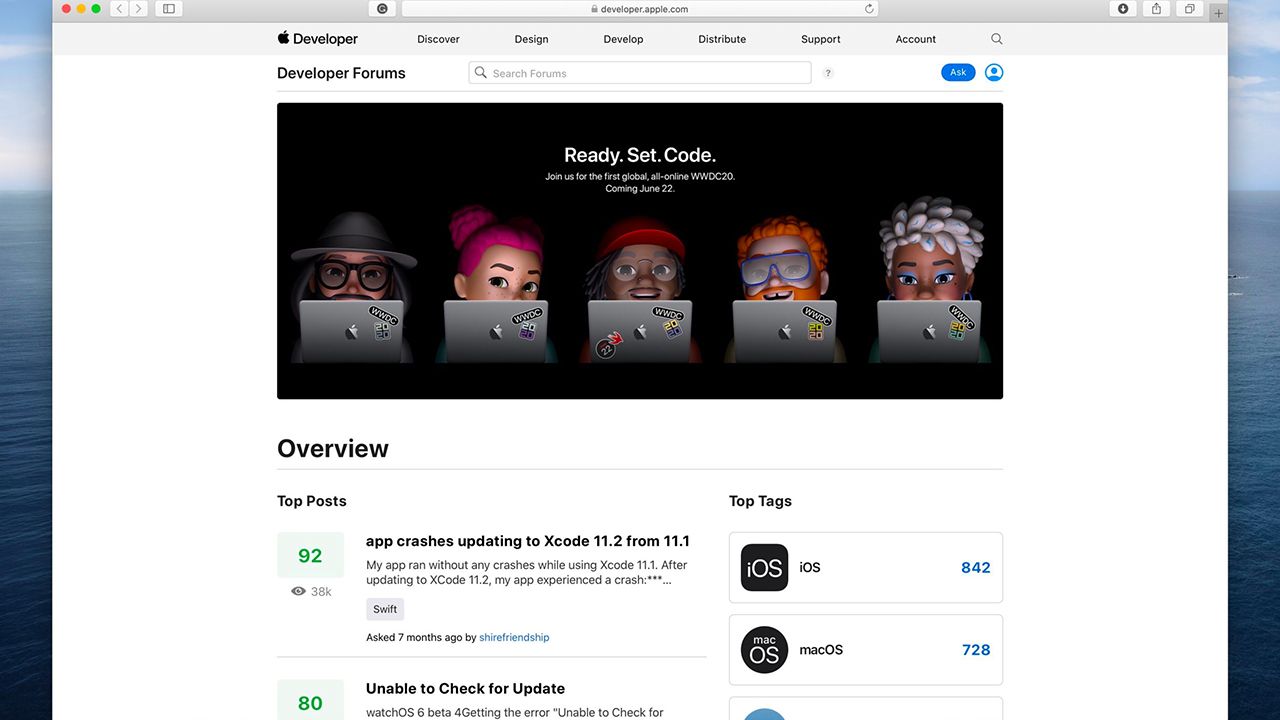Open the Design menu
1280x720 pixels.
click(531, 39)
